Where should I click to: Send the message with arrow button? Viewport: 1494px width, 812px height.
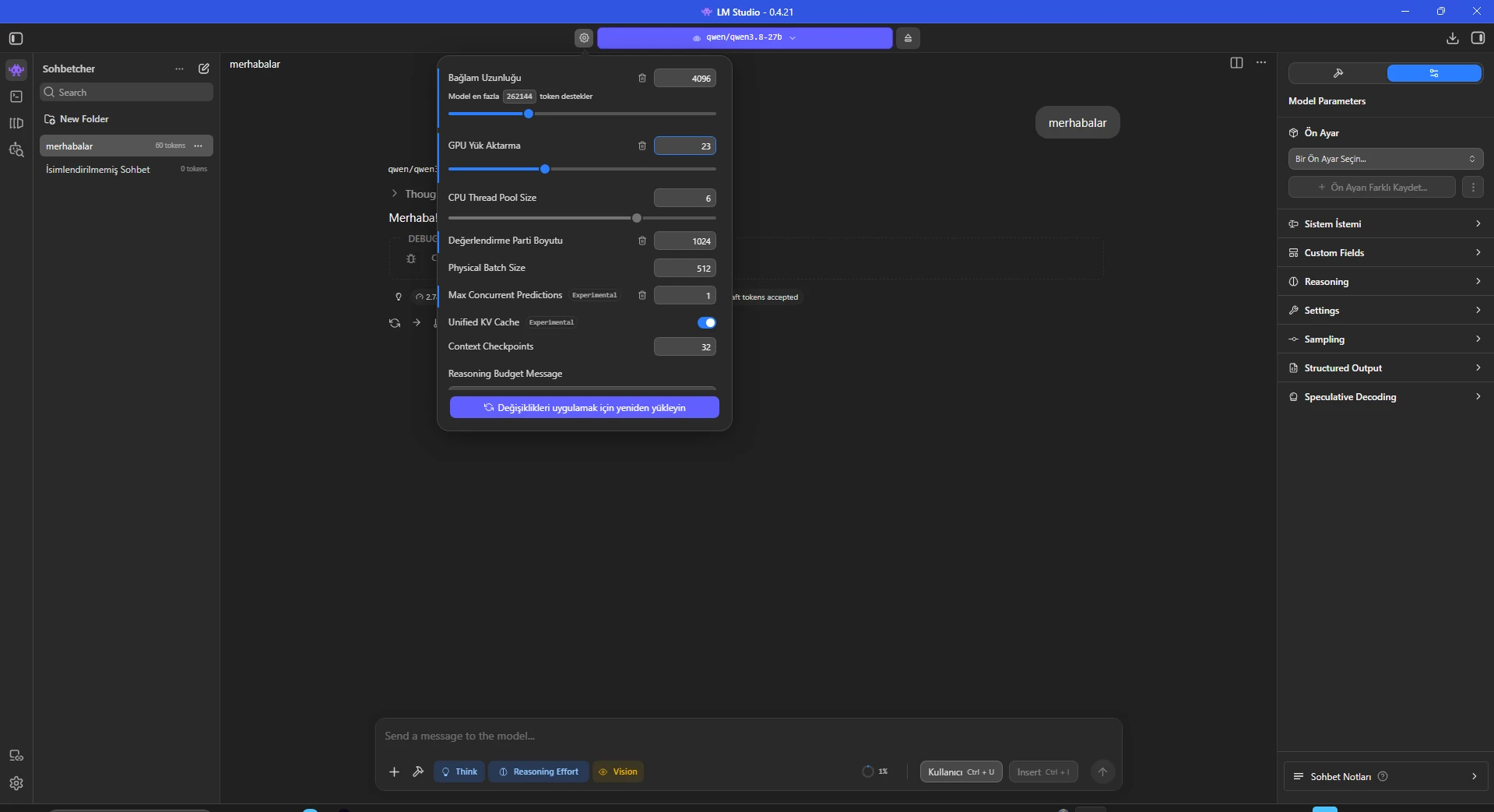click(1102, 772)
